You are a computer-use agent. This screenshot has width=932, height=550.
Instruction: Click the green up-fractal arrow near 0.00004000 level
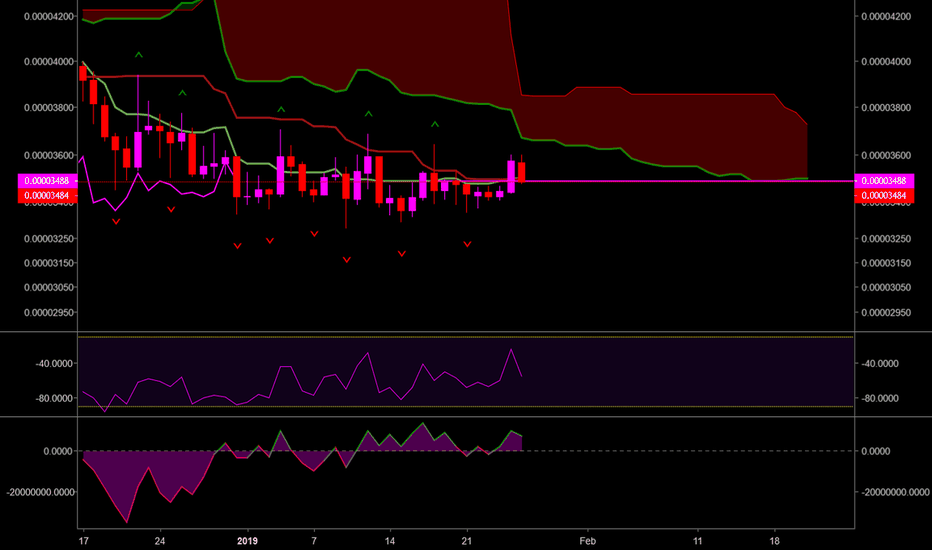[x=138, y=55]
